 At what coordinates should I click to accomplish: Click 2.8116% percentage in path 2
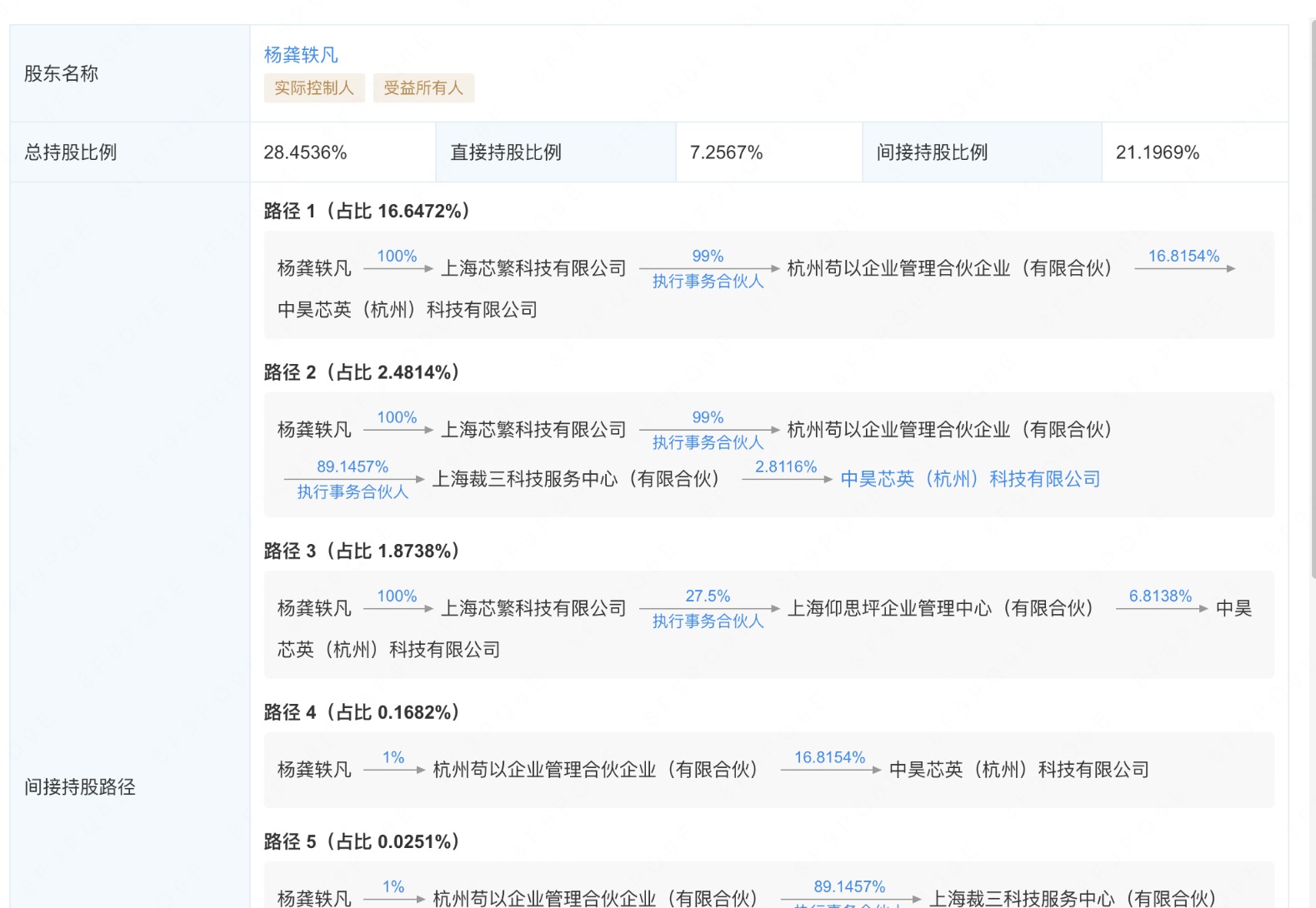[x=786, y=466]
